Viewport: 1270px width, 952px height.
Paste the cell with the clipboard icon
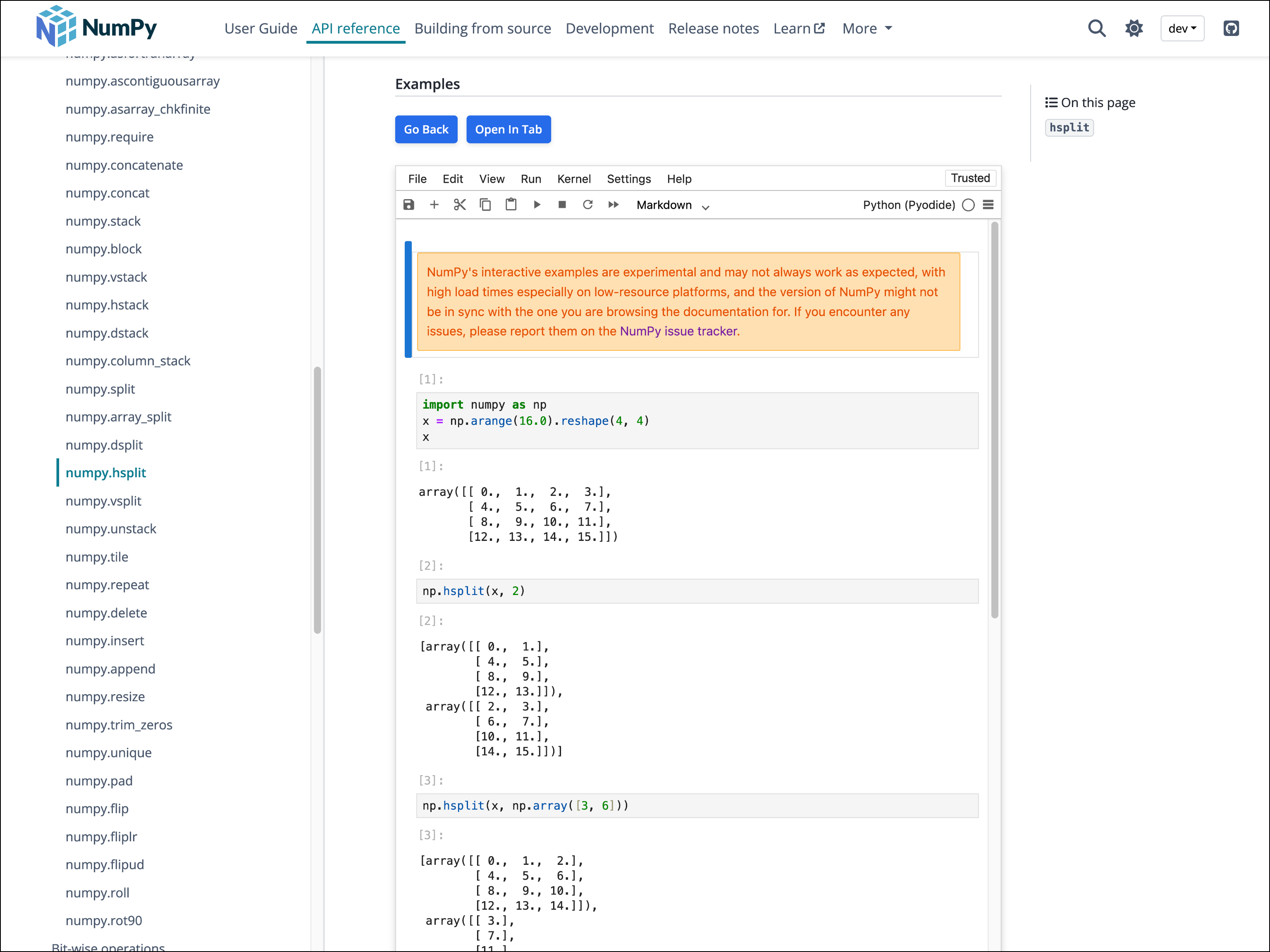point(511,205)
